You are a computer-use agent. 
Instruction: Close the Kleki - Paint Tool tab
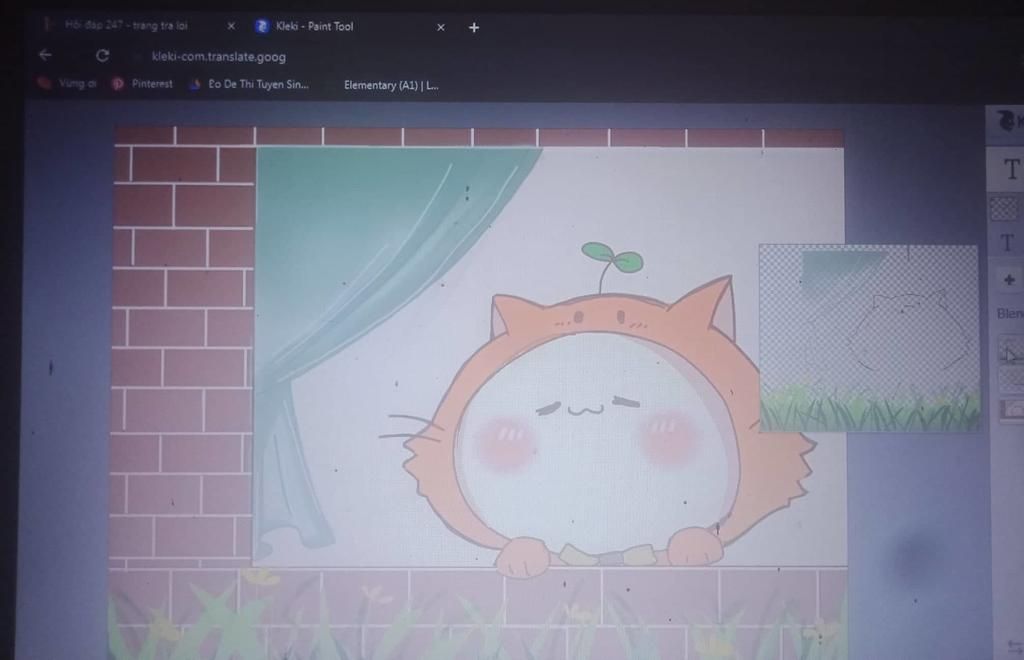(x=441, y=27)
